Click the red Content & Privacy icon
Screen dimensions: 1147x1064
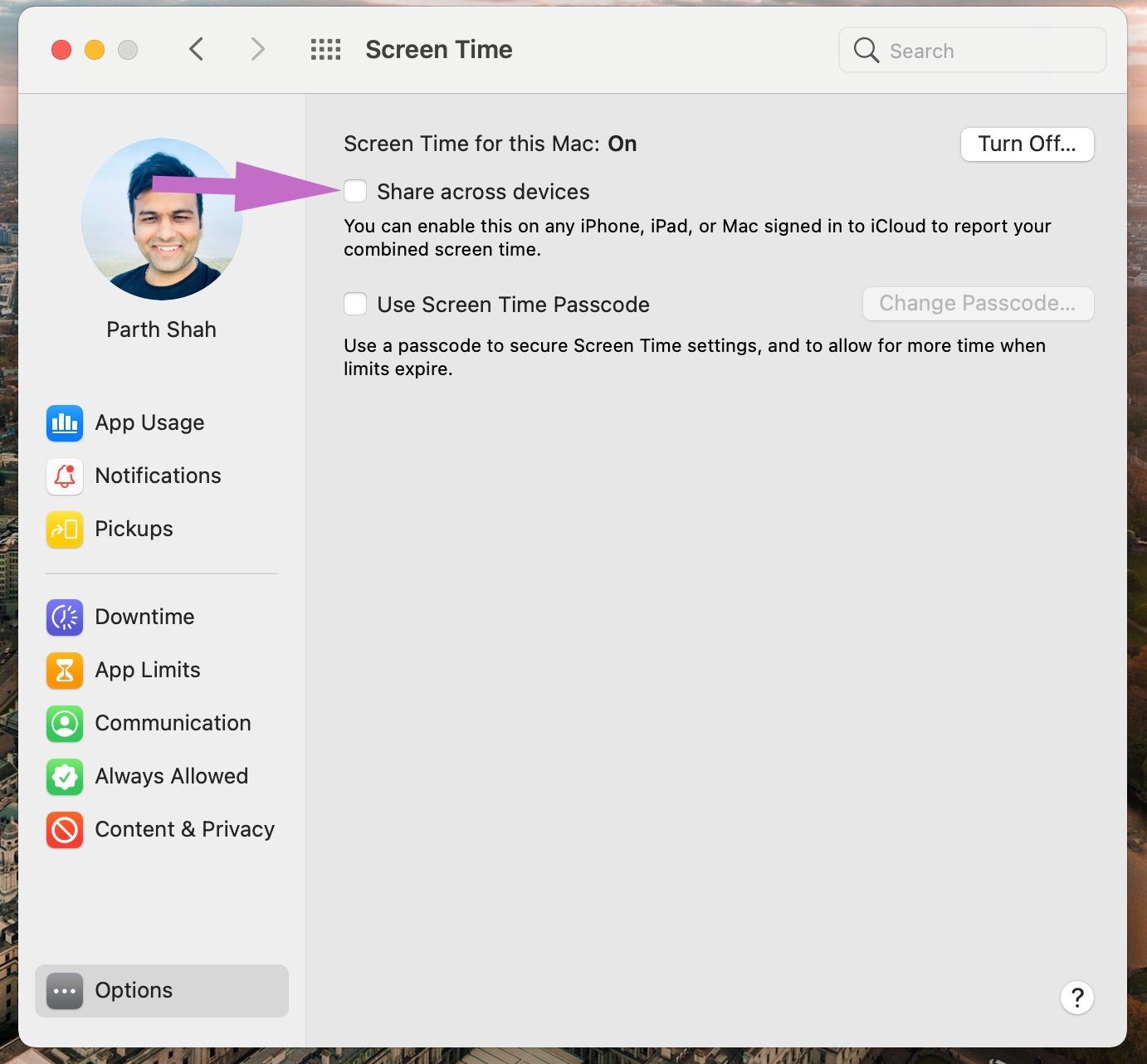point(65,830)
